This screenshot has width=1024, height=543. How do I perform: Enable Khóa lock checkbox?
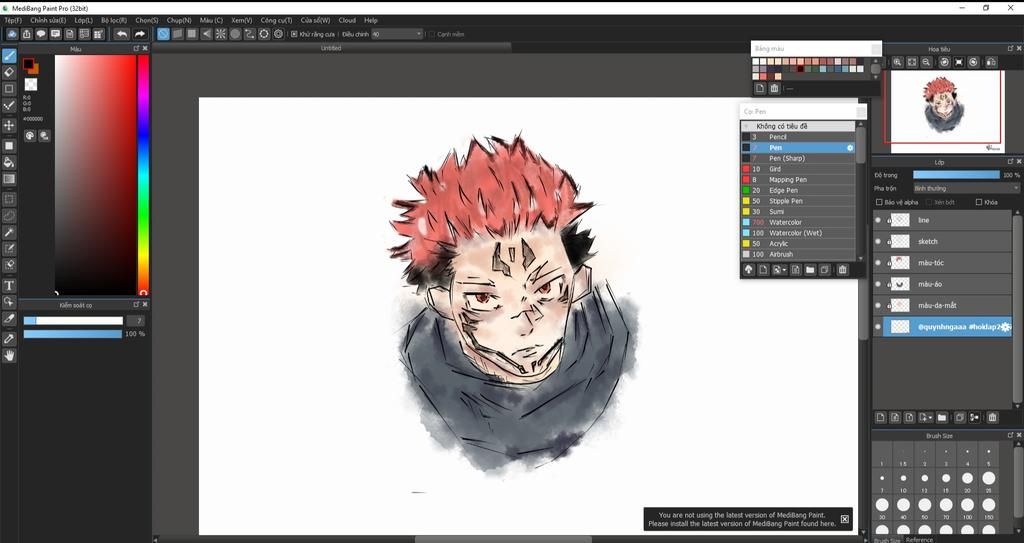[978, 202]
